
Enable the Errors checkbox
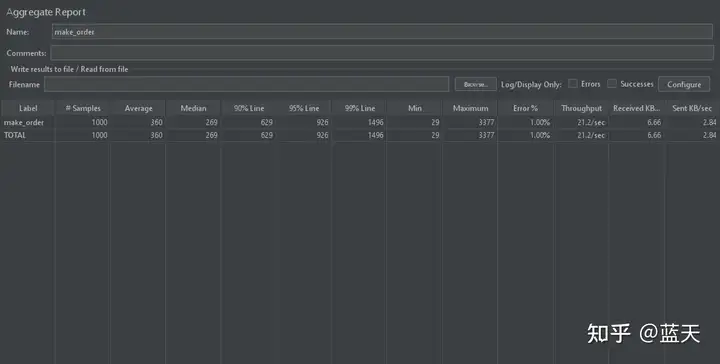pos(573,84)
